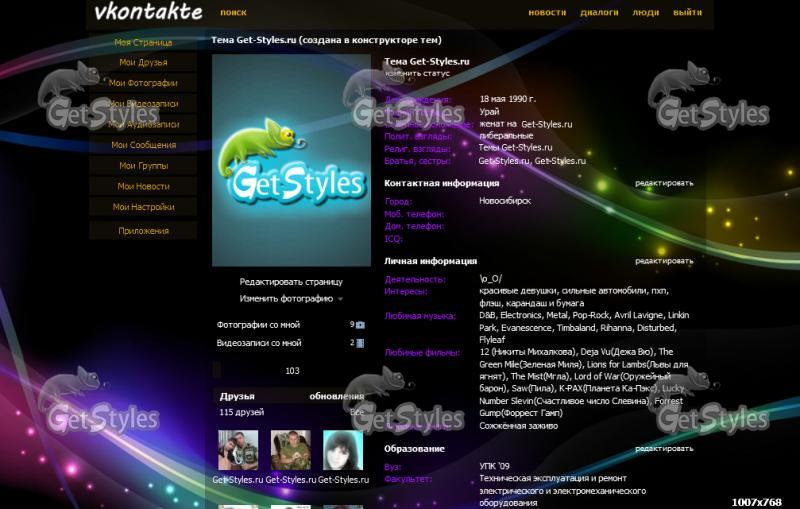This screenshot has width=800, height=509.
Task: Open the Фотографии со мной link
Action: point(258,325)
